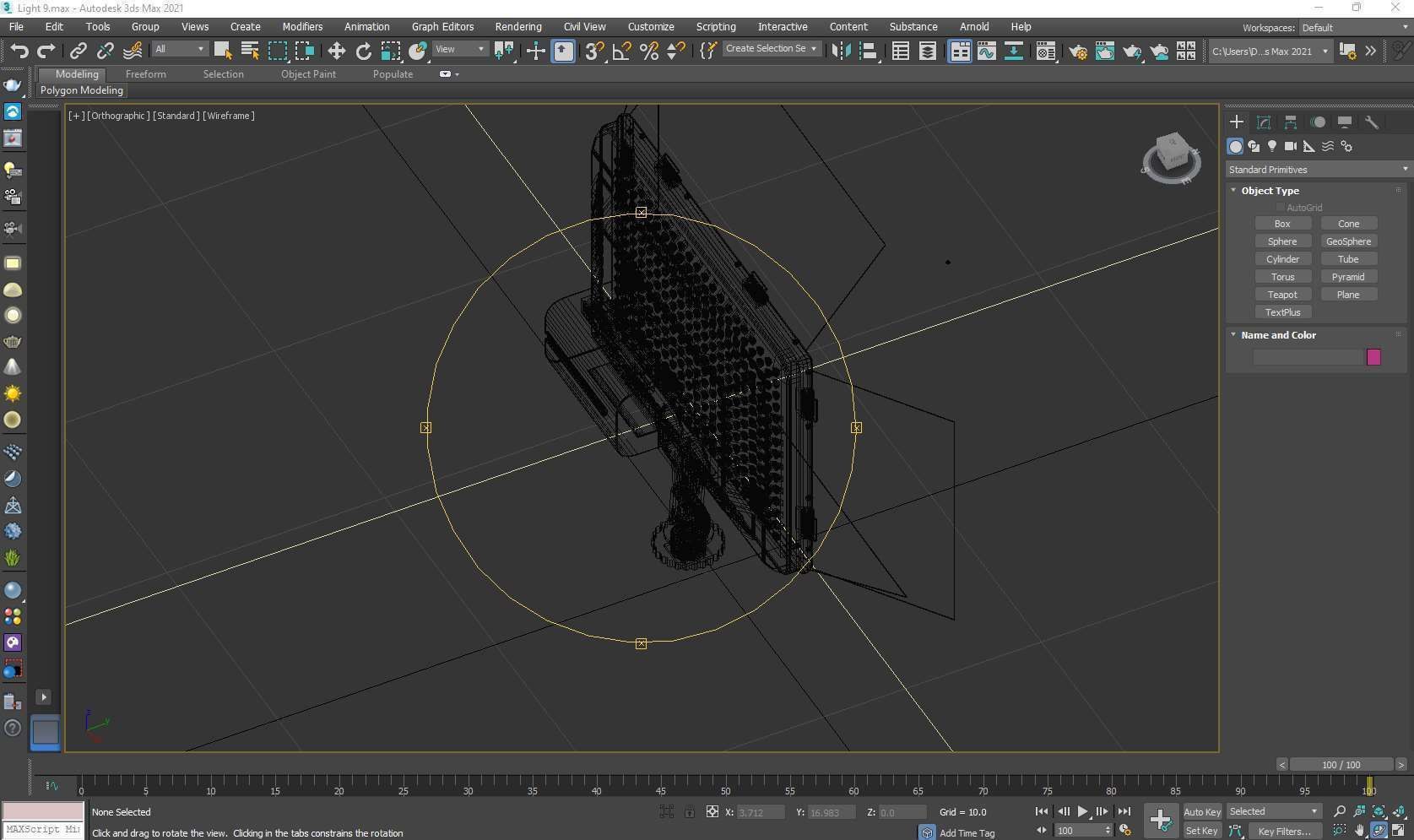
Task: Select the Cameras category icon
Action: tap(1291, 146)
